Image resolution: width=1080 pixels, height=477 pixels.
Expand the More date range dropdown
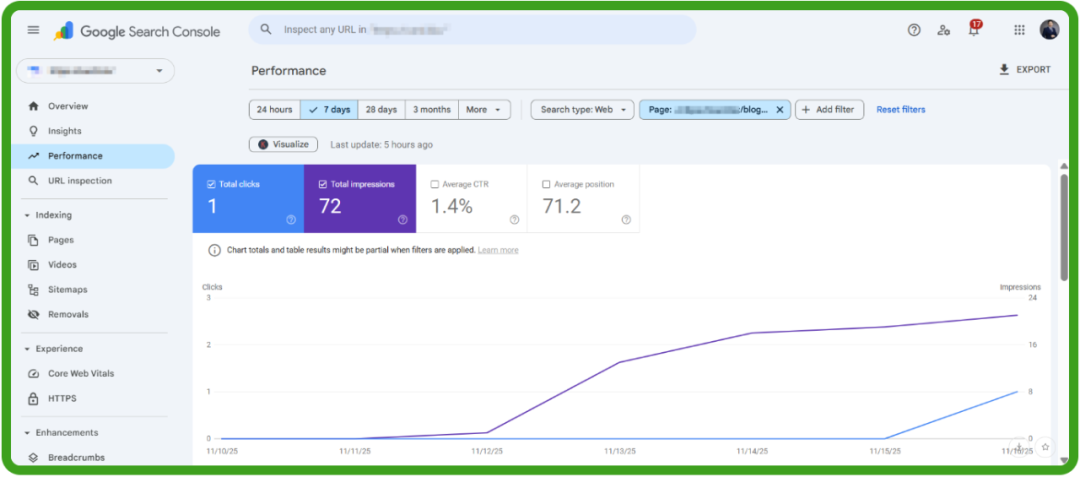tap(485, 110)
